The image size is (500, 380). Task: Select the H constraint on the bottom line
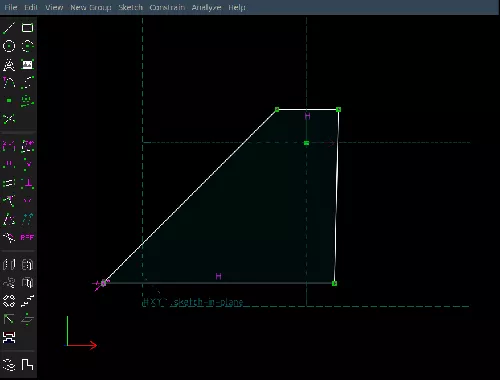coord(218,276)
